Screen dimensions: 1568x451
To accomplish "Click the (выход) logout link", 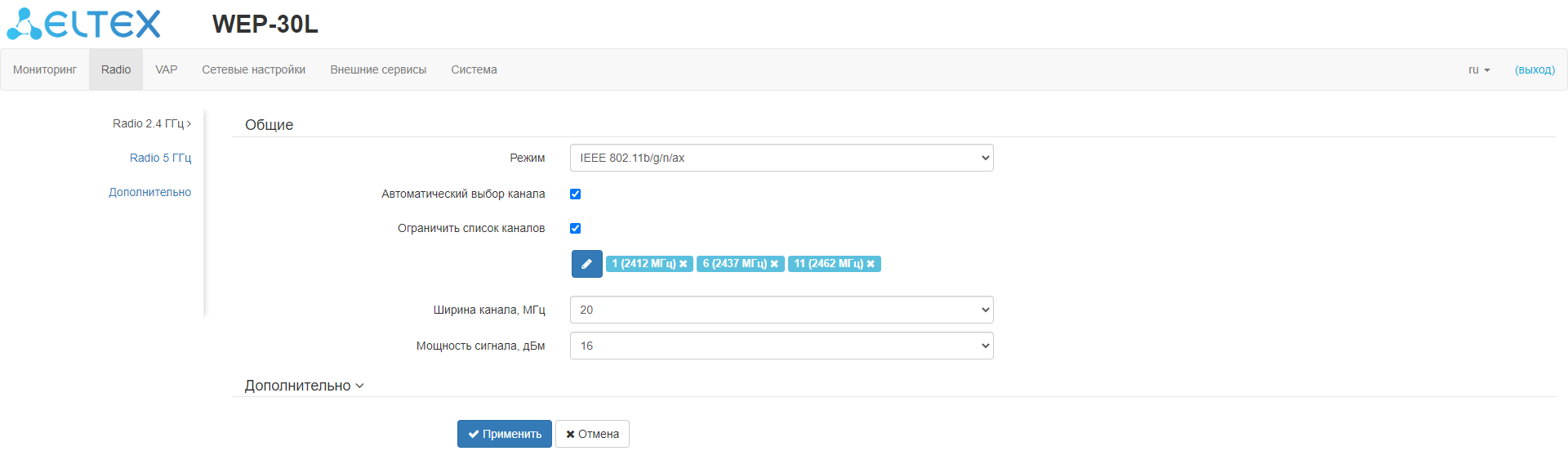I will click(x=1534, y=69).
